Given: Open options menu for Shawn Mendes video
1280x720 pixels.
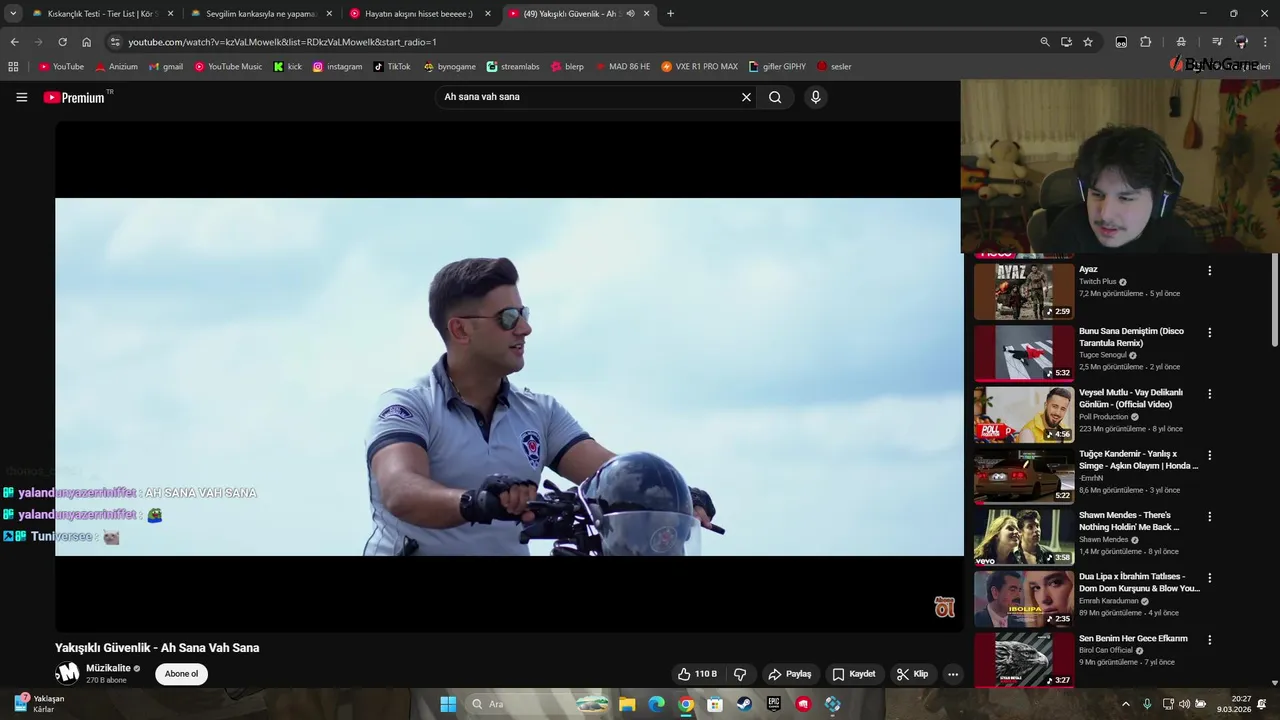Looking at the screenshot, I should 1209,517.
